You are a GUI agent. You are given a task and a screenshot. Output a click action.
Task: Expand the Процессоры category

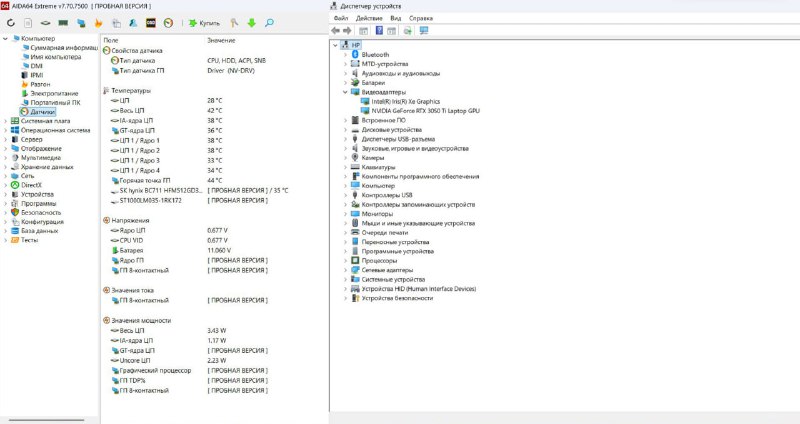345,260
